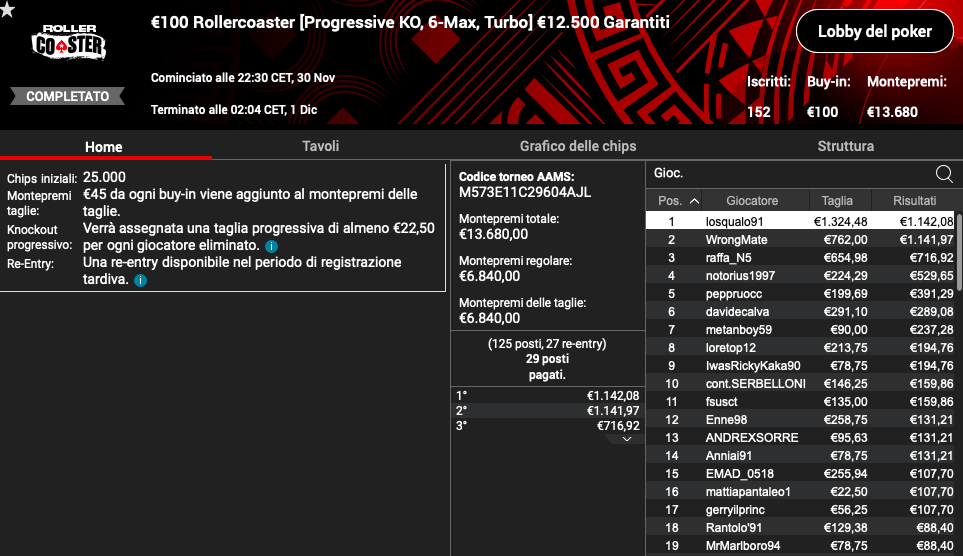Click the Gioc. search field
Viewport: 963px width, 556px height.
coord(791,174)
